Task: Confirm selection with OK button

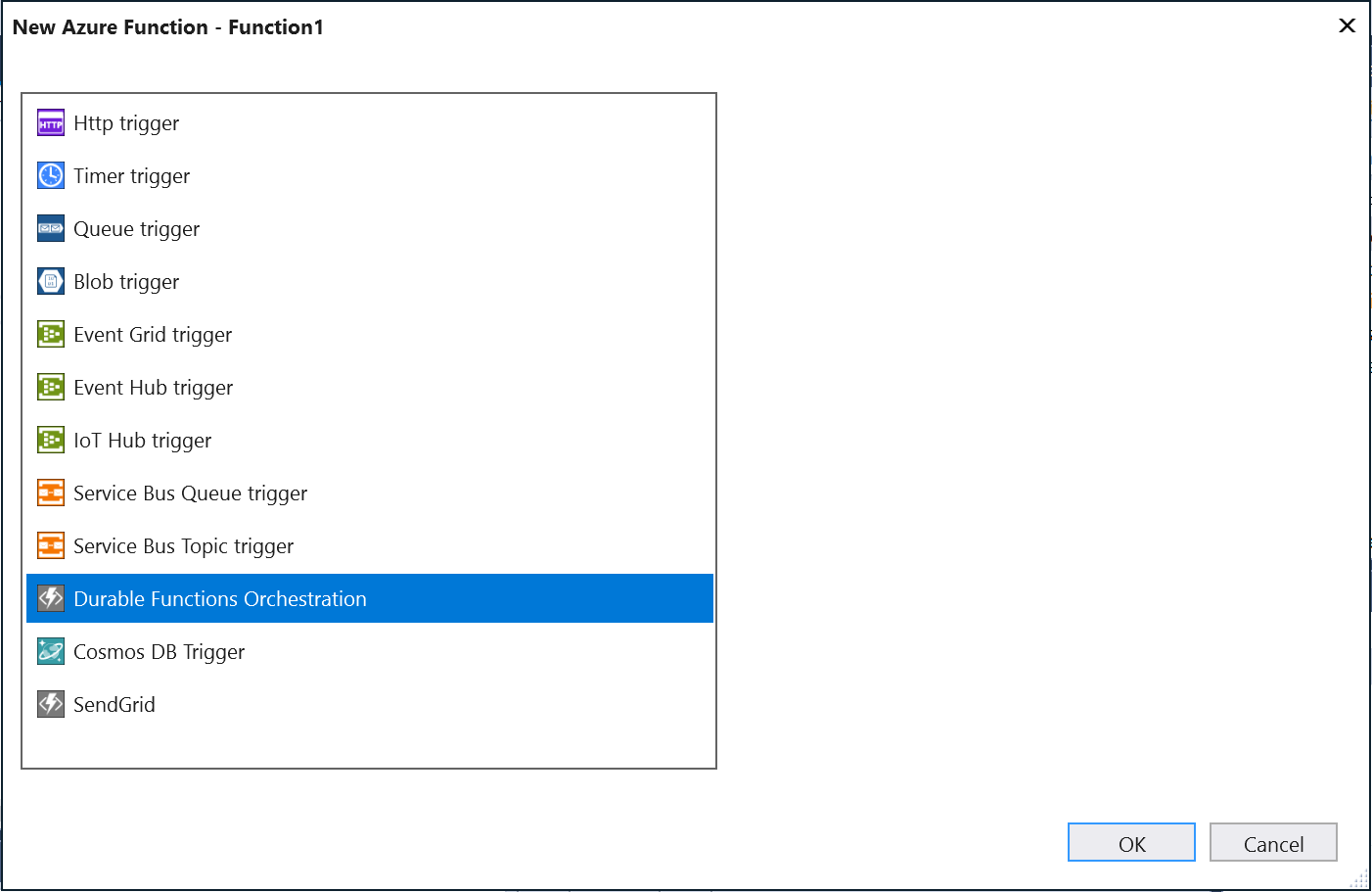Action: pyautogui.click(x=1131, y=842)
